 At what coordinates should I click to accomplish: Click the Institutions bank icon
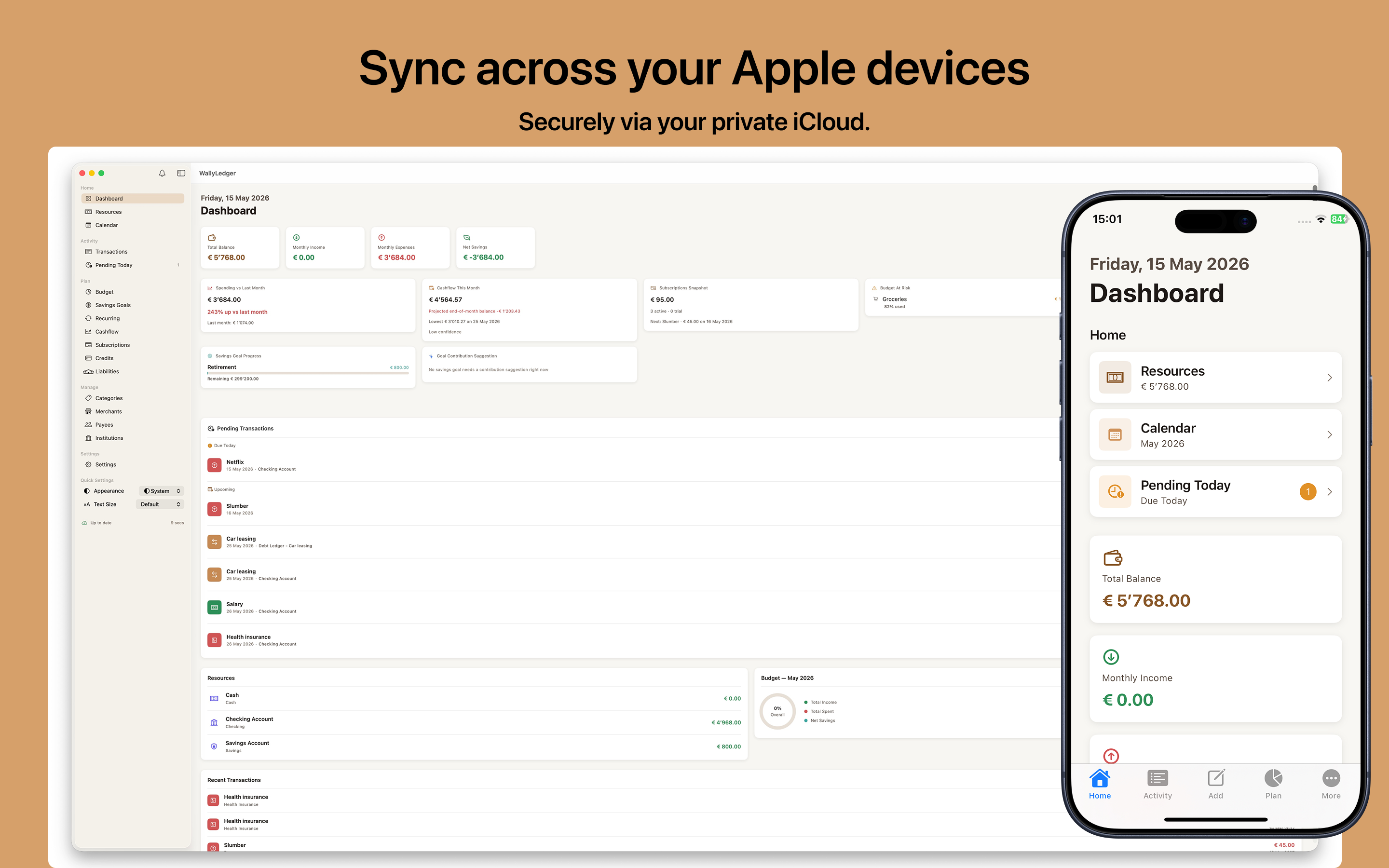tap(88, 437)
